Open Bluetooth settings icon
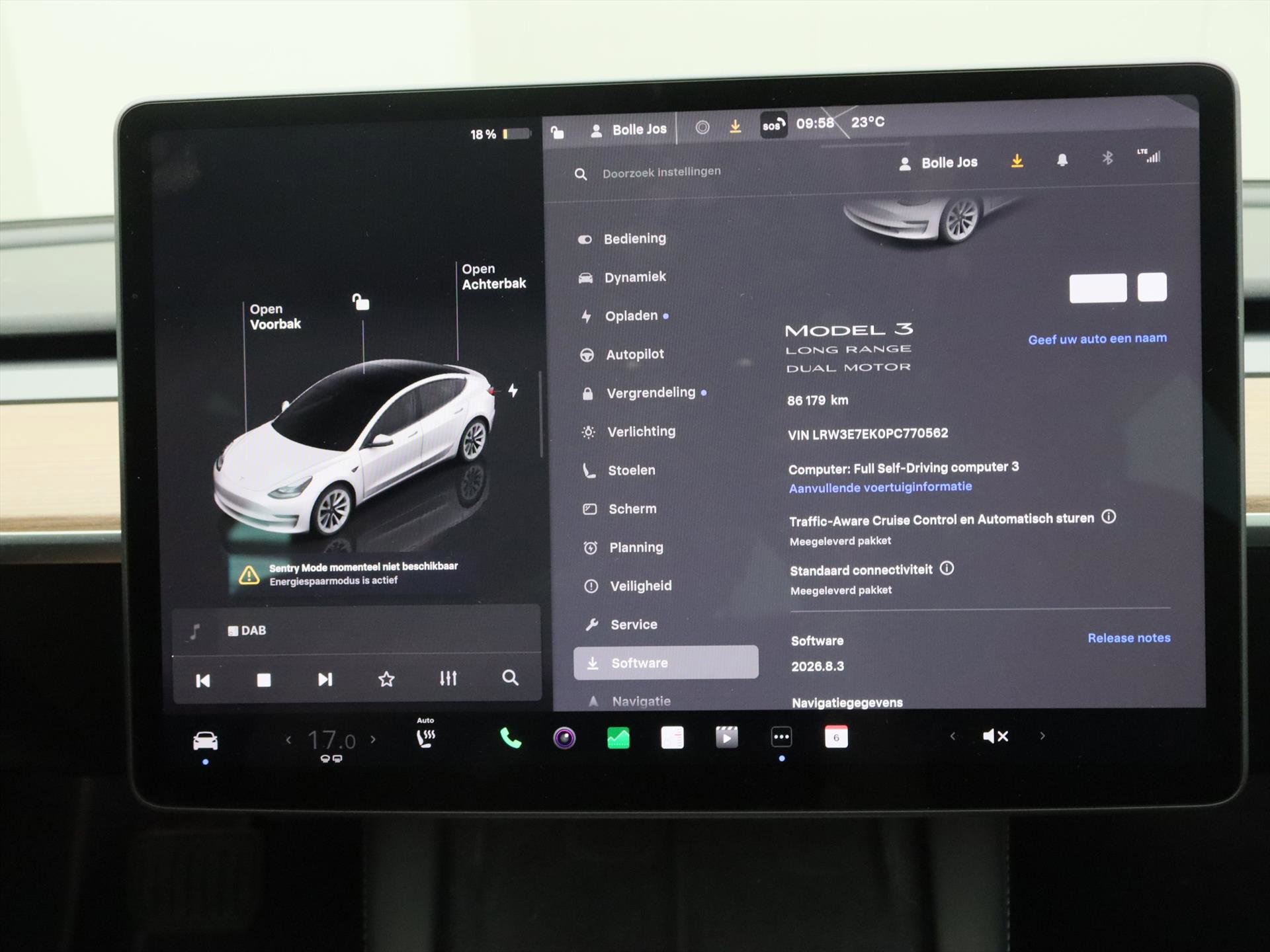The width and height of the screenshot is (1270, 952). click(1107, 158)
